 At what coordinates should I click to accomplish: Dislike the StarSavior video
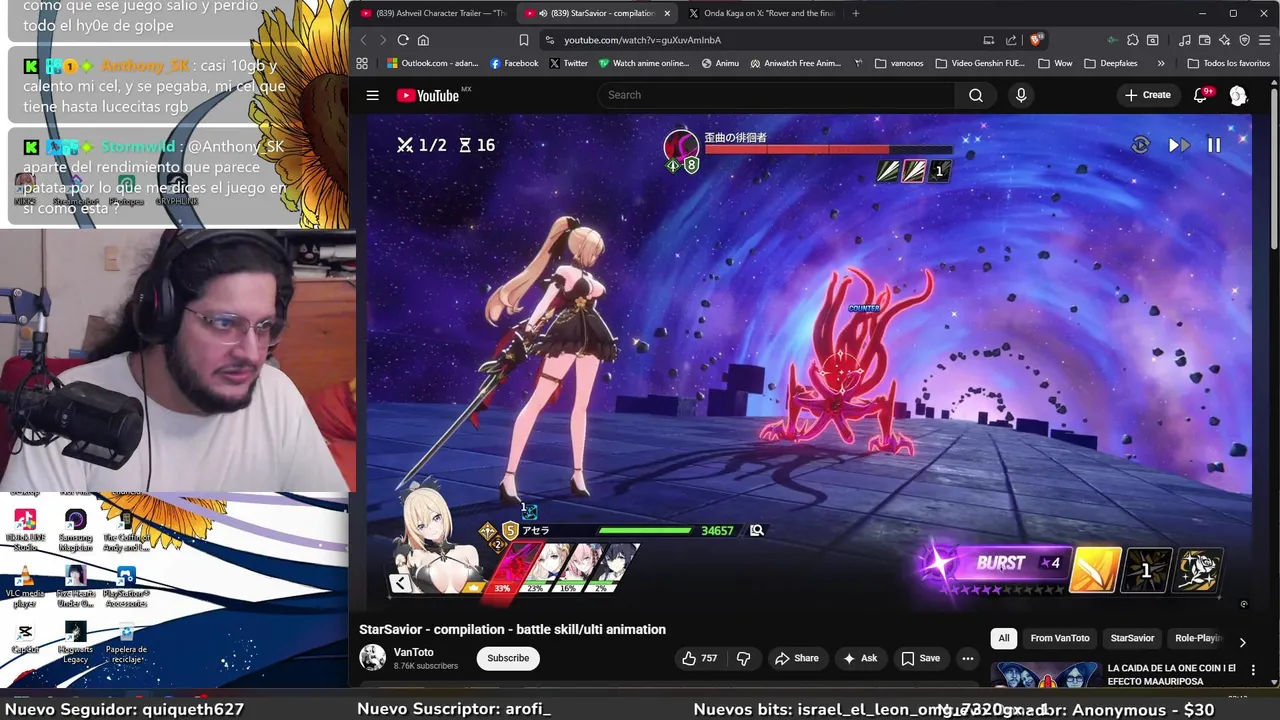(743, 658)
